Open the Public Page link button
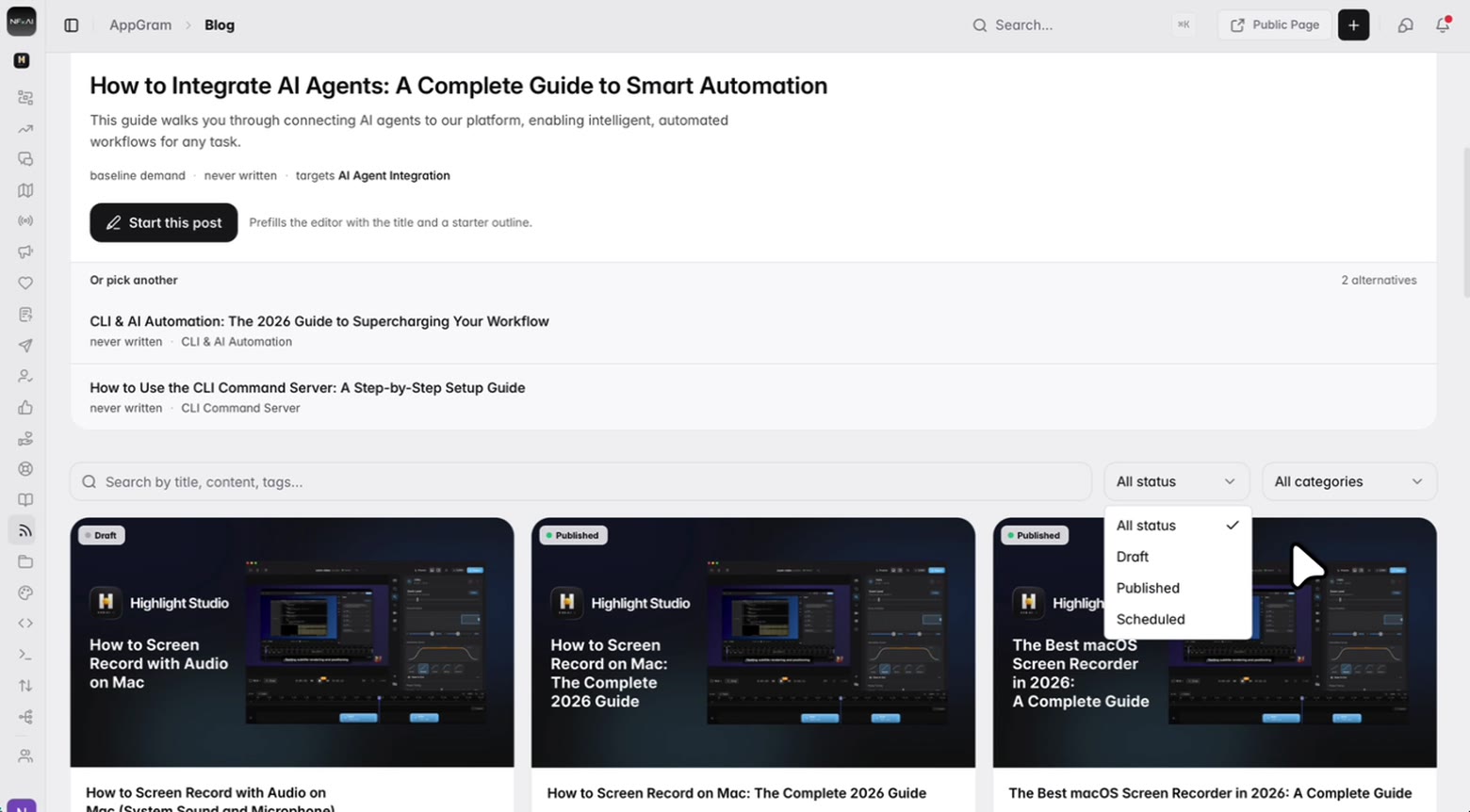 [x=1274, y=25]
